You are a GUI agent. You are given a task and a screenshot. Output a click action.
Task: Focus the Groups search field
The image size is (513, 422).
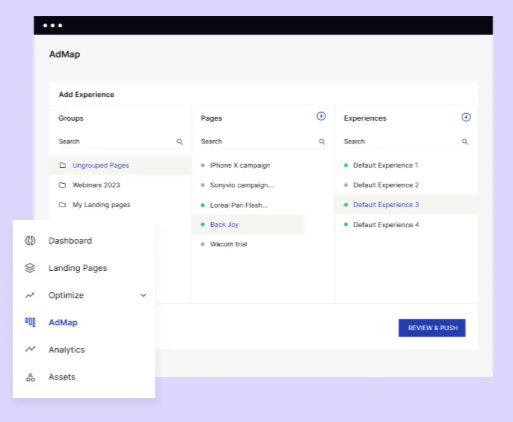coord(121,142)
